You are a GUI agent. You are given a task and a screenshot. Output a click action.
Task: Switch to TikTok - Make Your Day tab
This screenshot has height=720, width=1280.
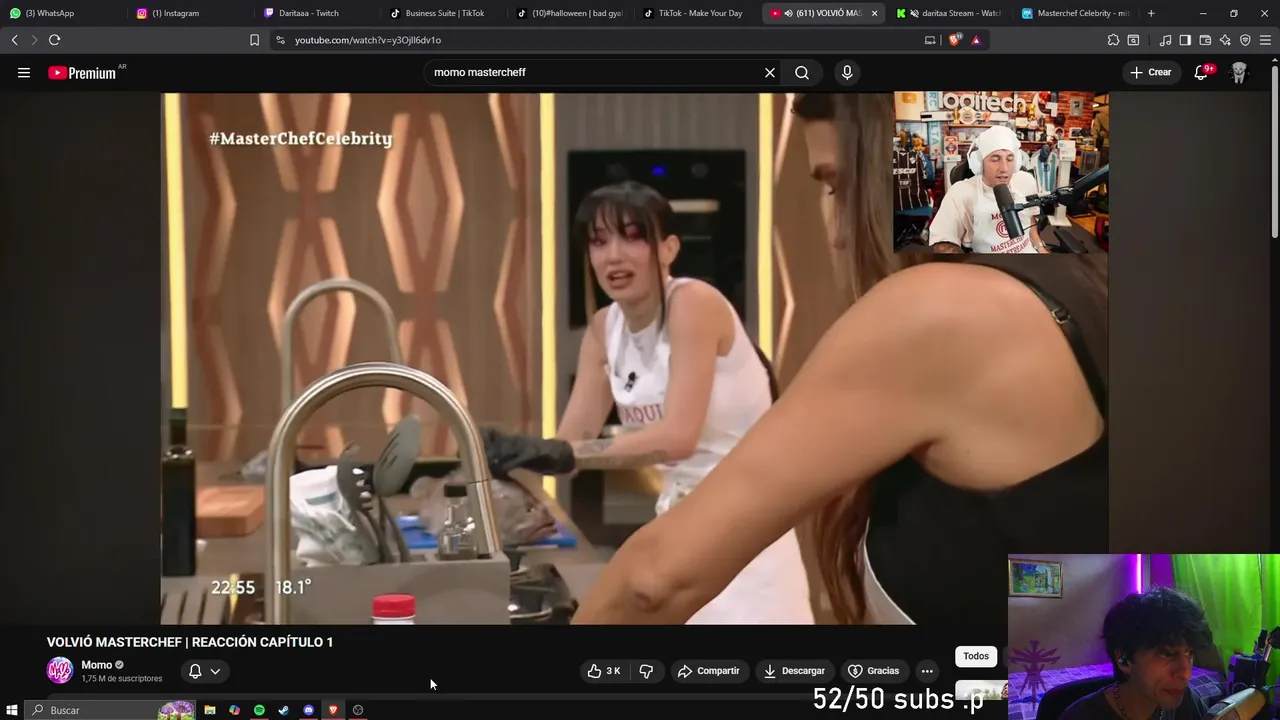pyautogui.click(x=698, y=13)
